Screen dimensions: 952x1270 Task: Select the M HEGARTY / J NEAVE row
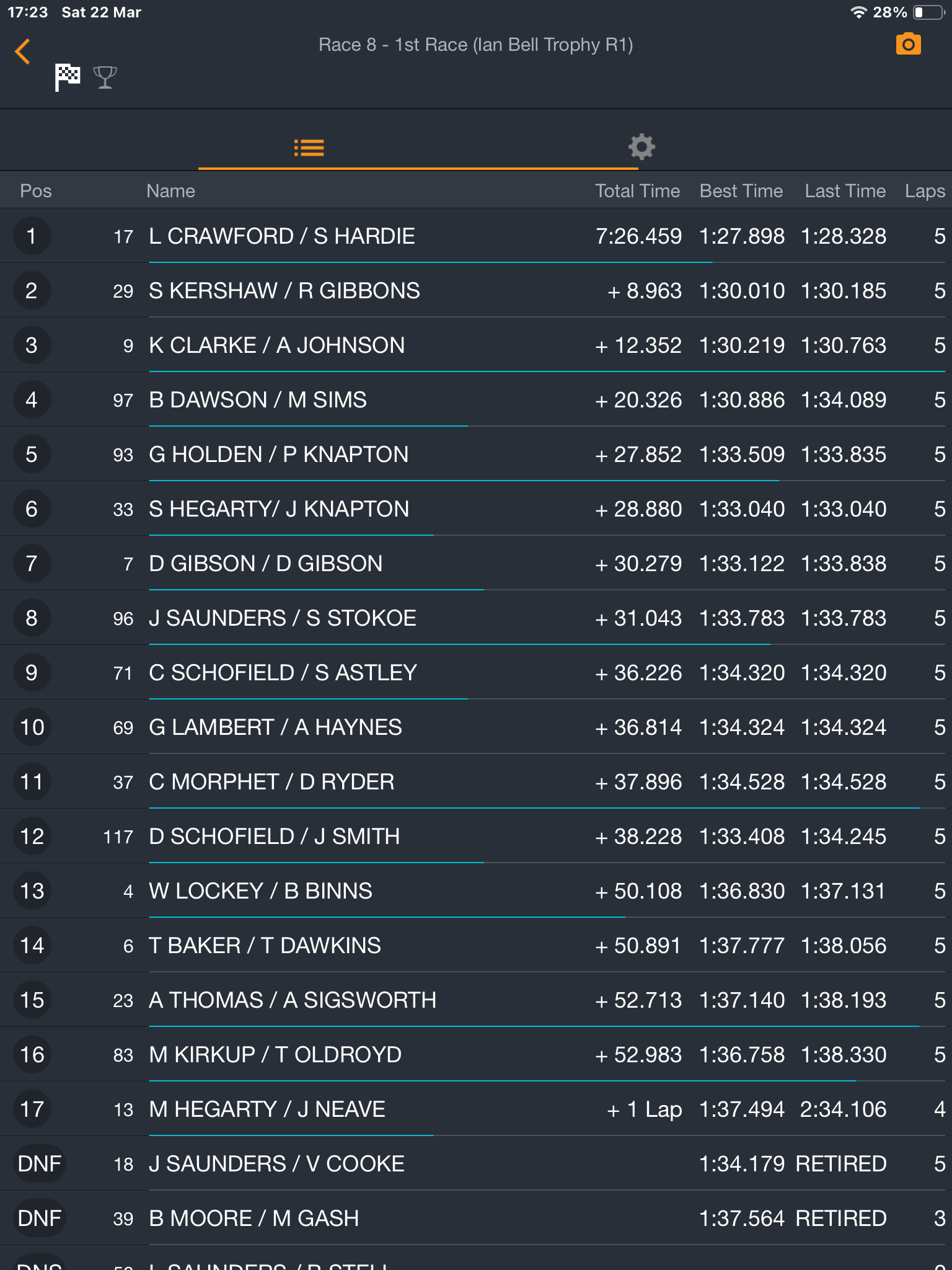point(476,1109)
